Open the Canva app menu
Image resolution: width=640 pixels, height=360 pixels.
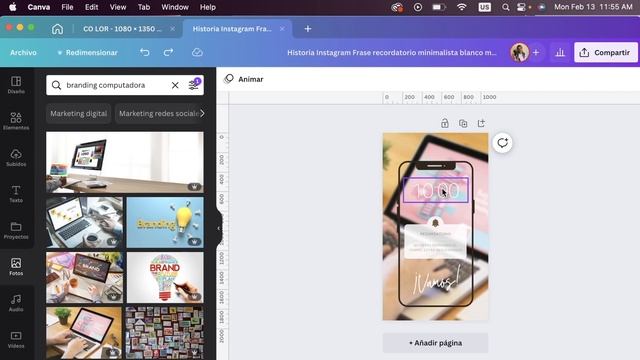[x=39, y=7]
